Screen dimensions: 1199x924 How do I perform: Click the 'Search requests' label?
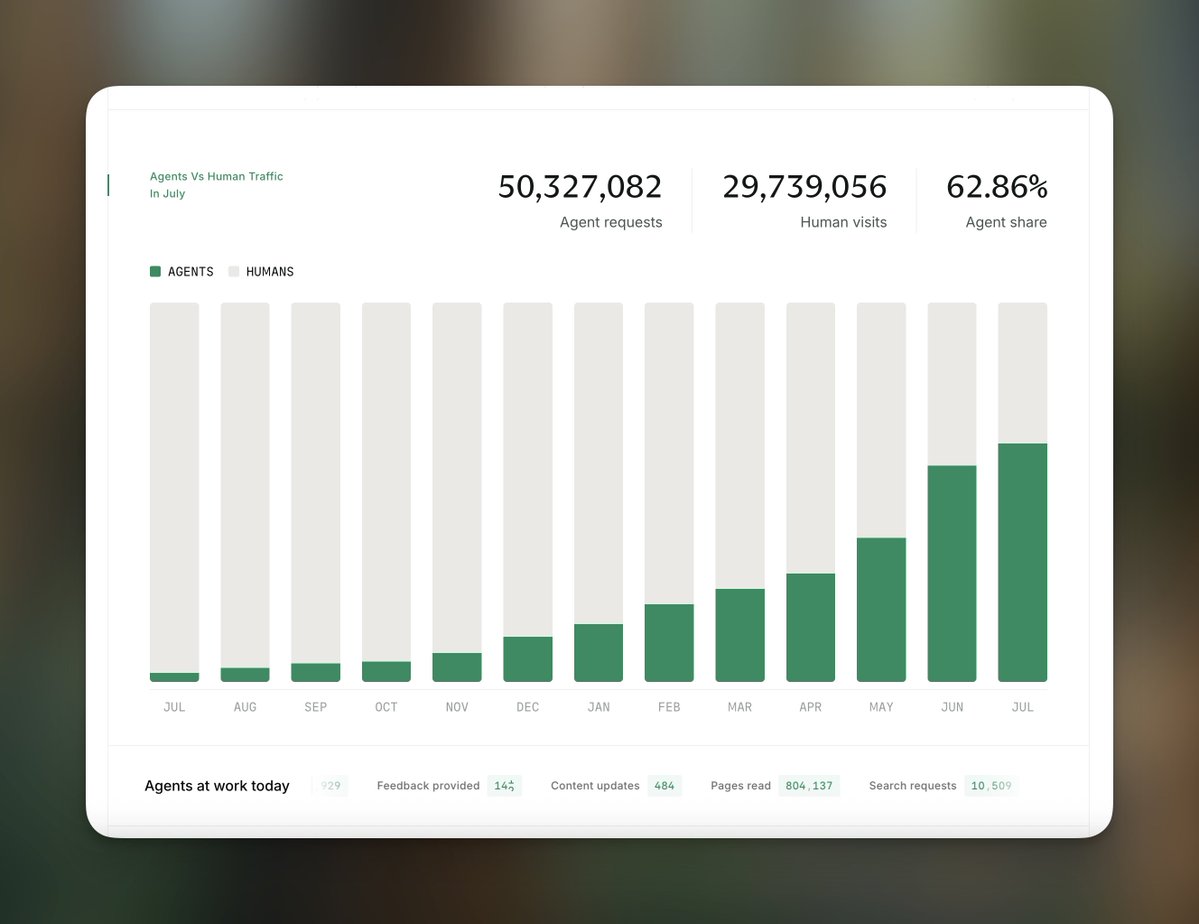click(x=913, y=786)
